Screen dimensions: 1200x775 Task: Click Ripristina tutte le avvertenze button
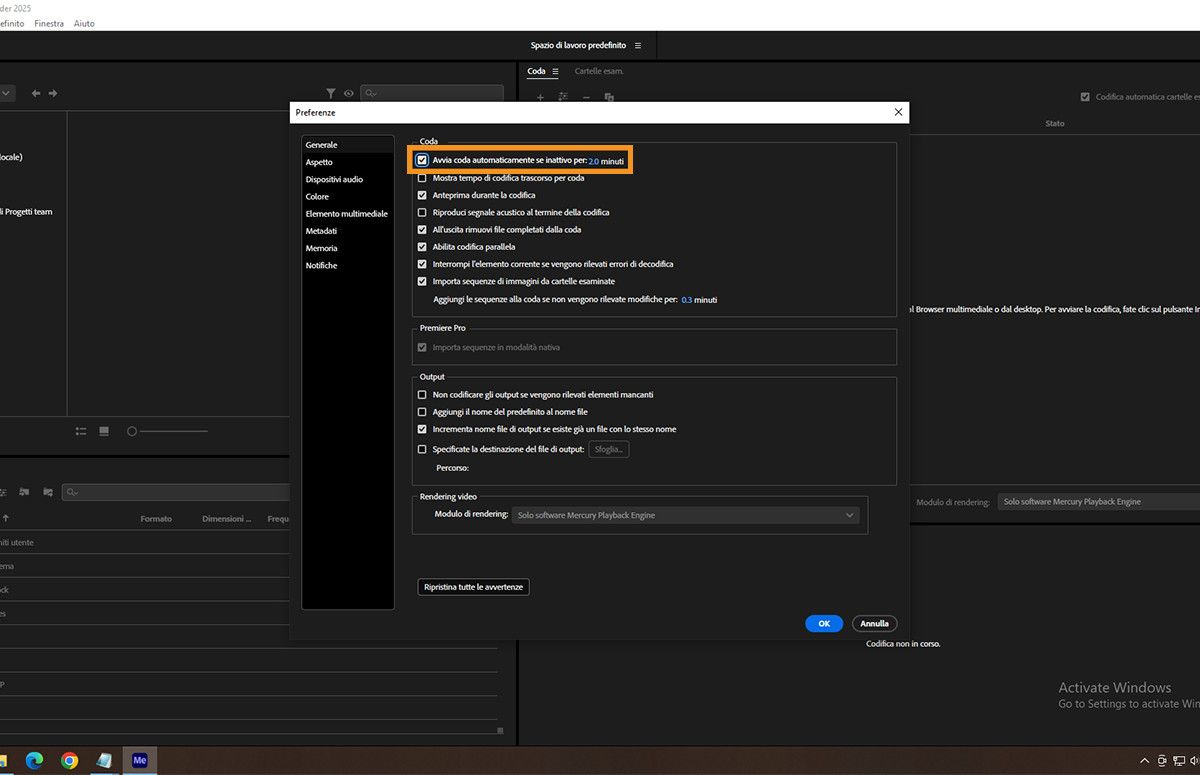pos(473,587)
